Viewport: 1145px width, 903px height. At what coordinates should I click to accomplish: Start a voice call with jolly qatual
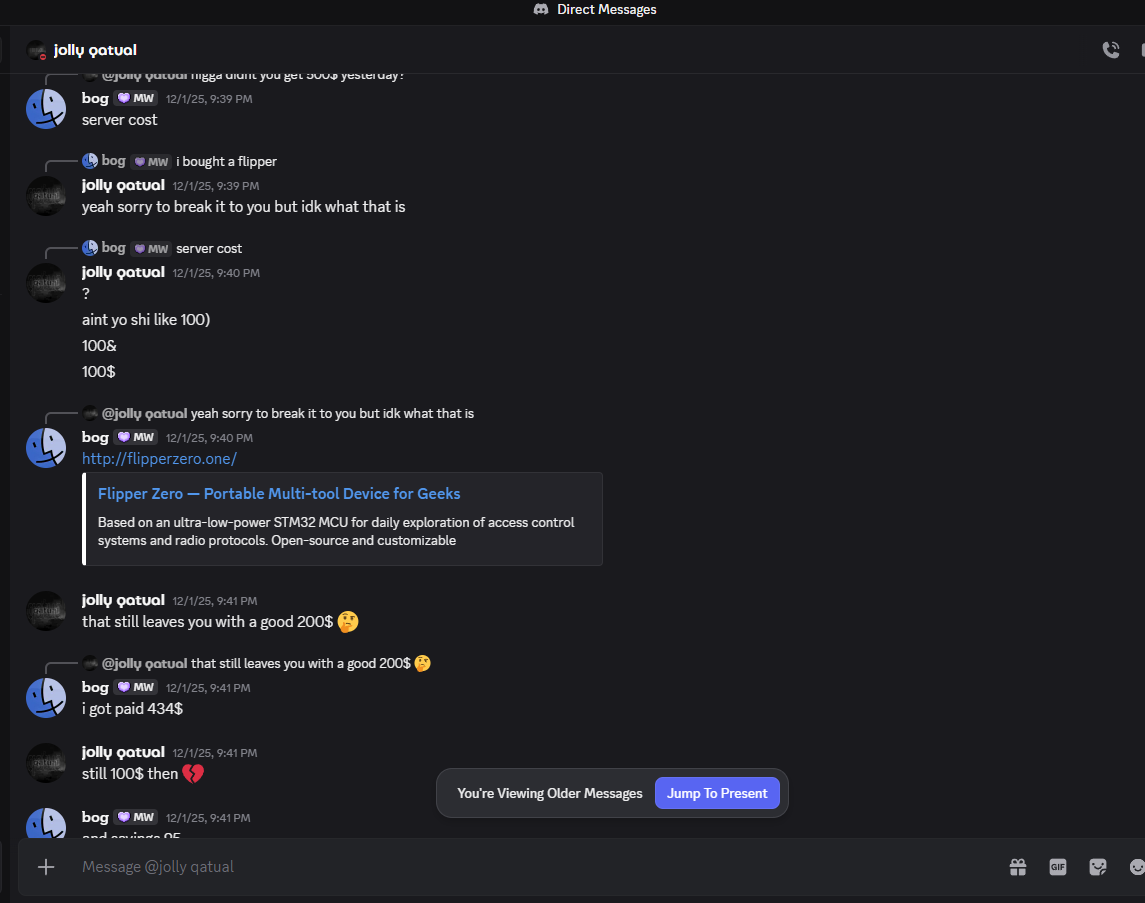point(1110,50)
